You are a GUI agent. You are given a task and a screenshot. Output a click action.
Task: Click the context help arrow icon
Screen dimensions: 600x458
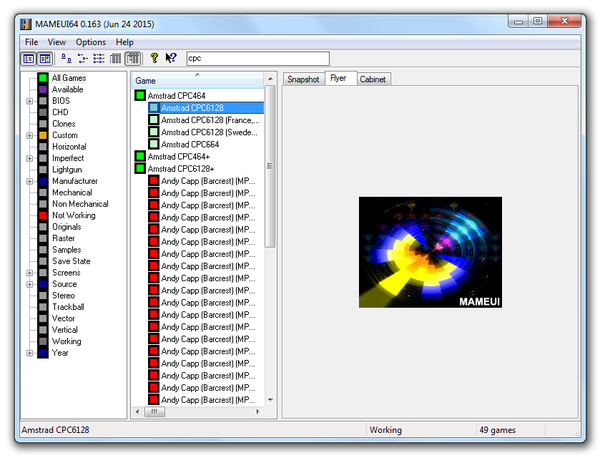171,58
